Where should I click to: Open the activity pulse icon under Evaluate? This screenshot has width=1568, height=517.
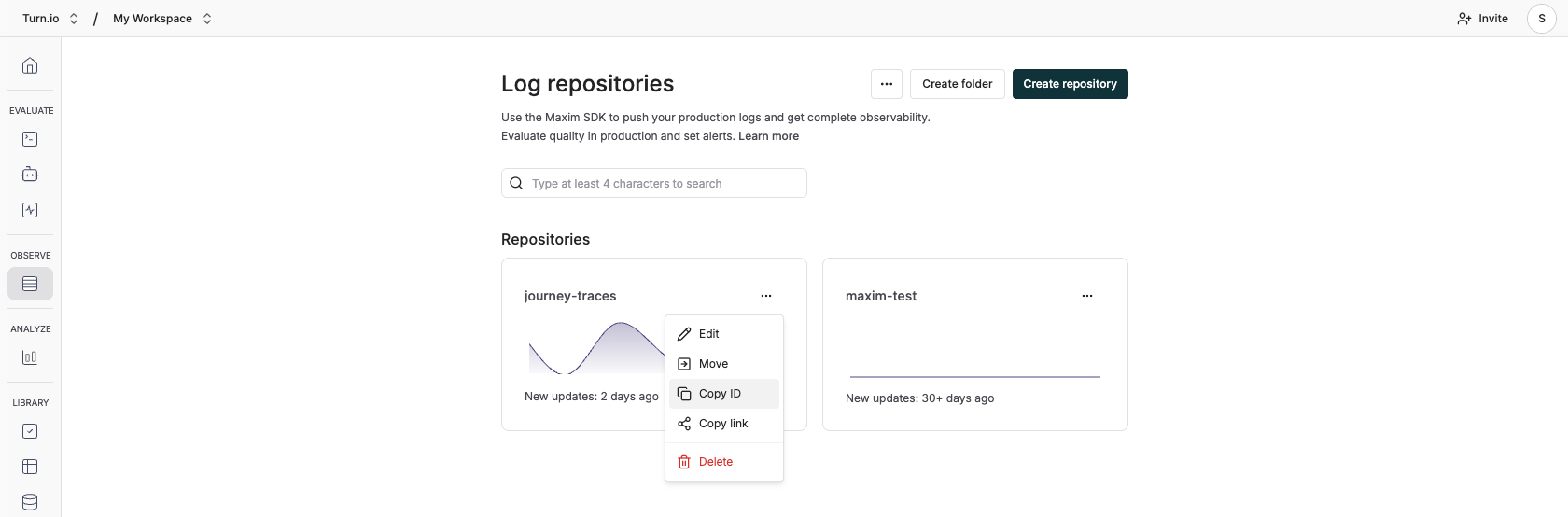click(30, 210)
